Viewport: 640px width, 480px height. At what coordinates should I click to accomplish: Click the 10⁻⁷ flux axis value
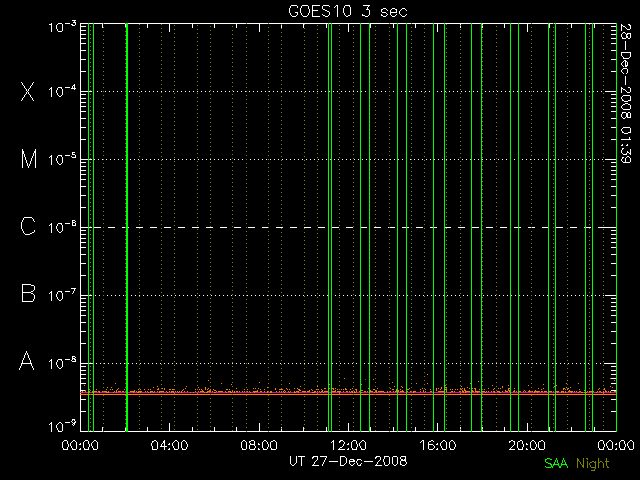click(62, 294)
